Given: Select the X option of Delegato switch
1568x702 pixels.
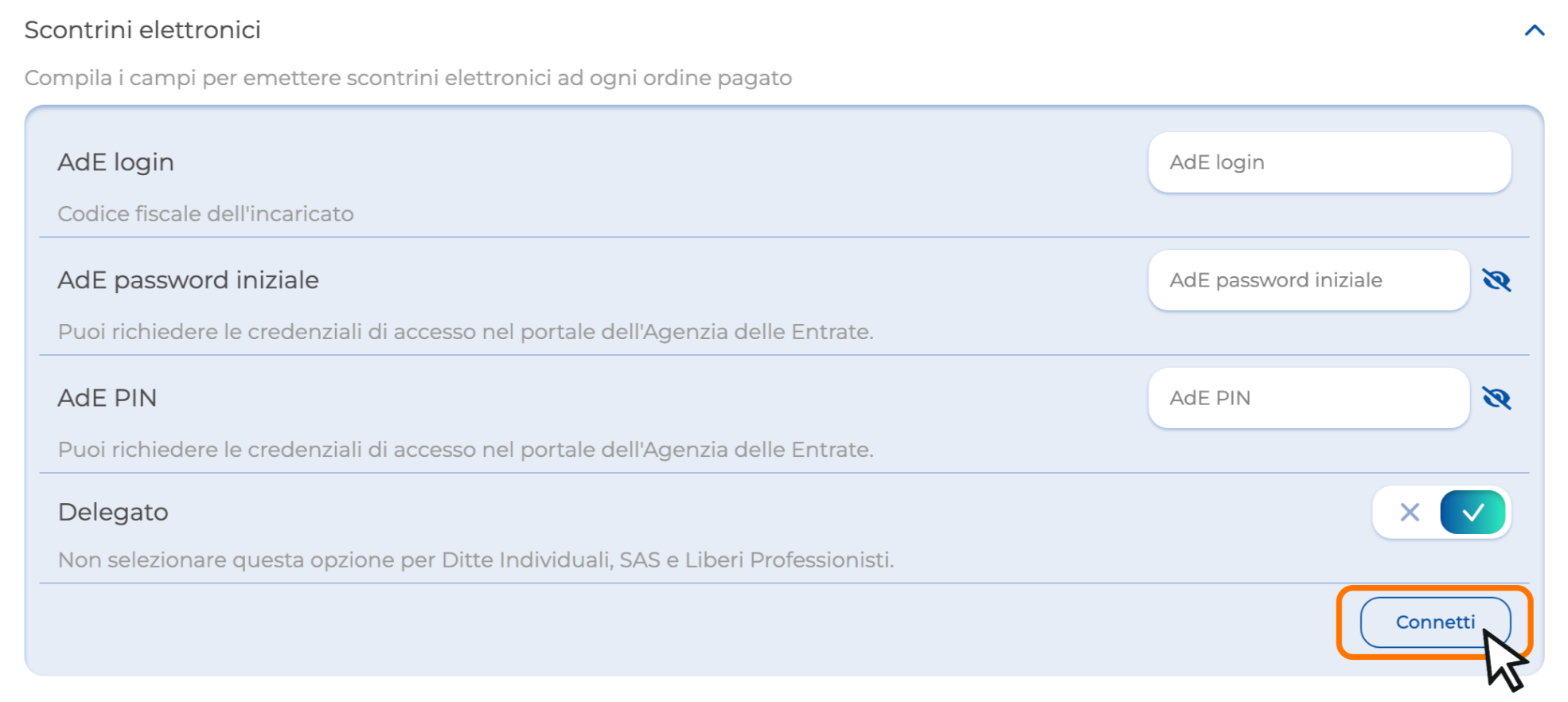Looking at the screenshot, I should click(x=1410, y=513).
